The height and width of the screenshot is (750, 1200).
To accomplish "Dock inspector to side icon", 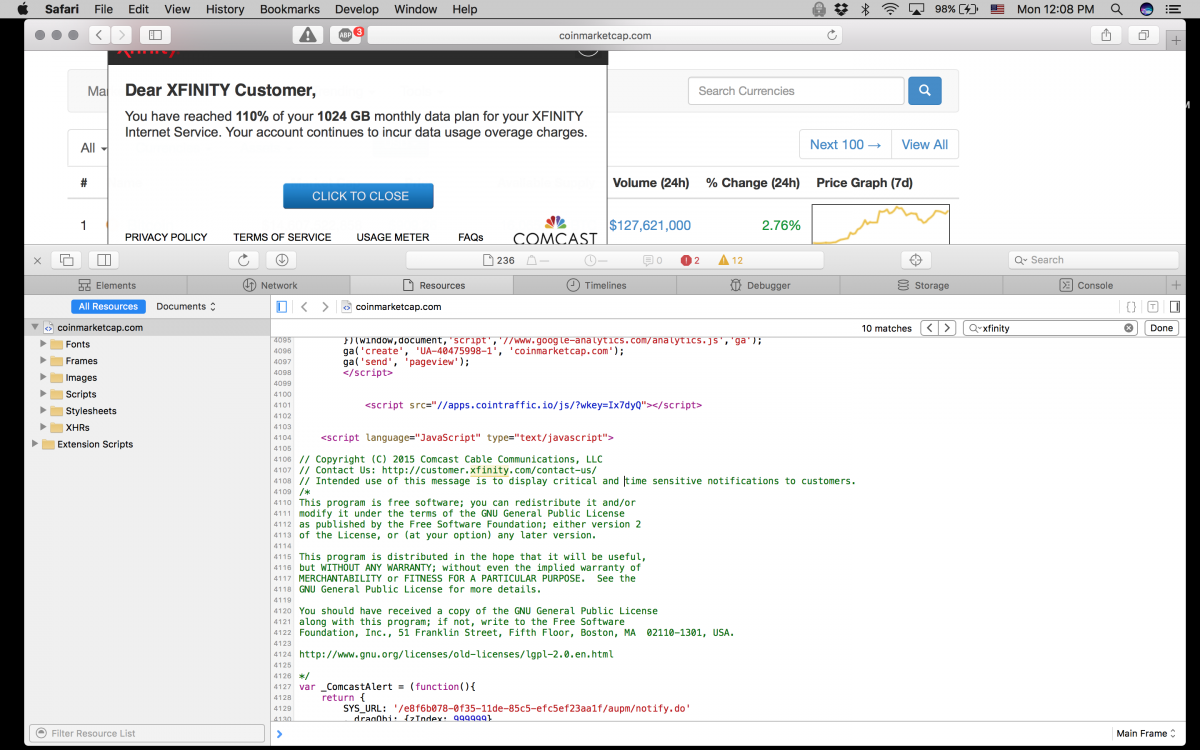I will coord(103,260).
